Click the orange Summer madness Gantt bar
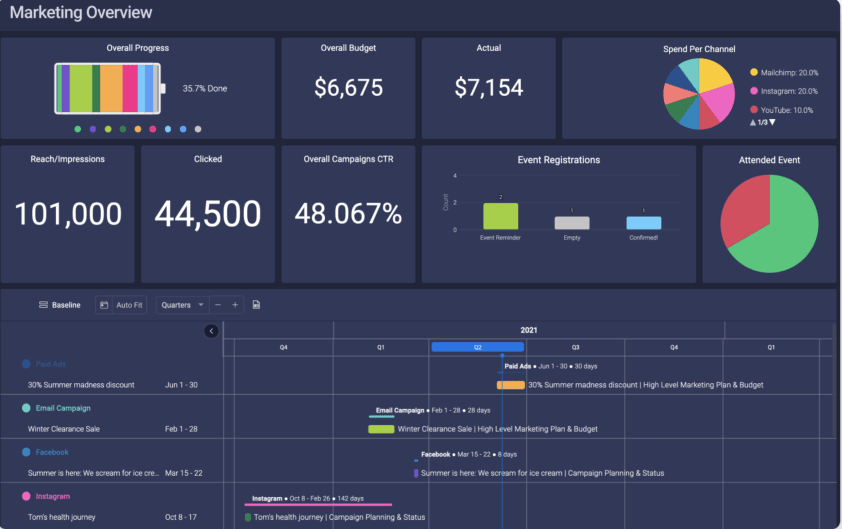Screen dimensions: 842x529 [511, 385]
